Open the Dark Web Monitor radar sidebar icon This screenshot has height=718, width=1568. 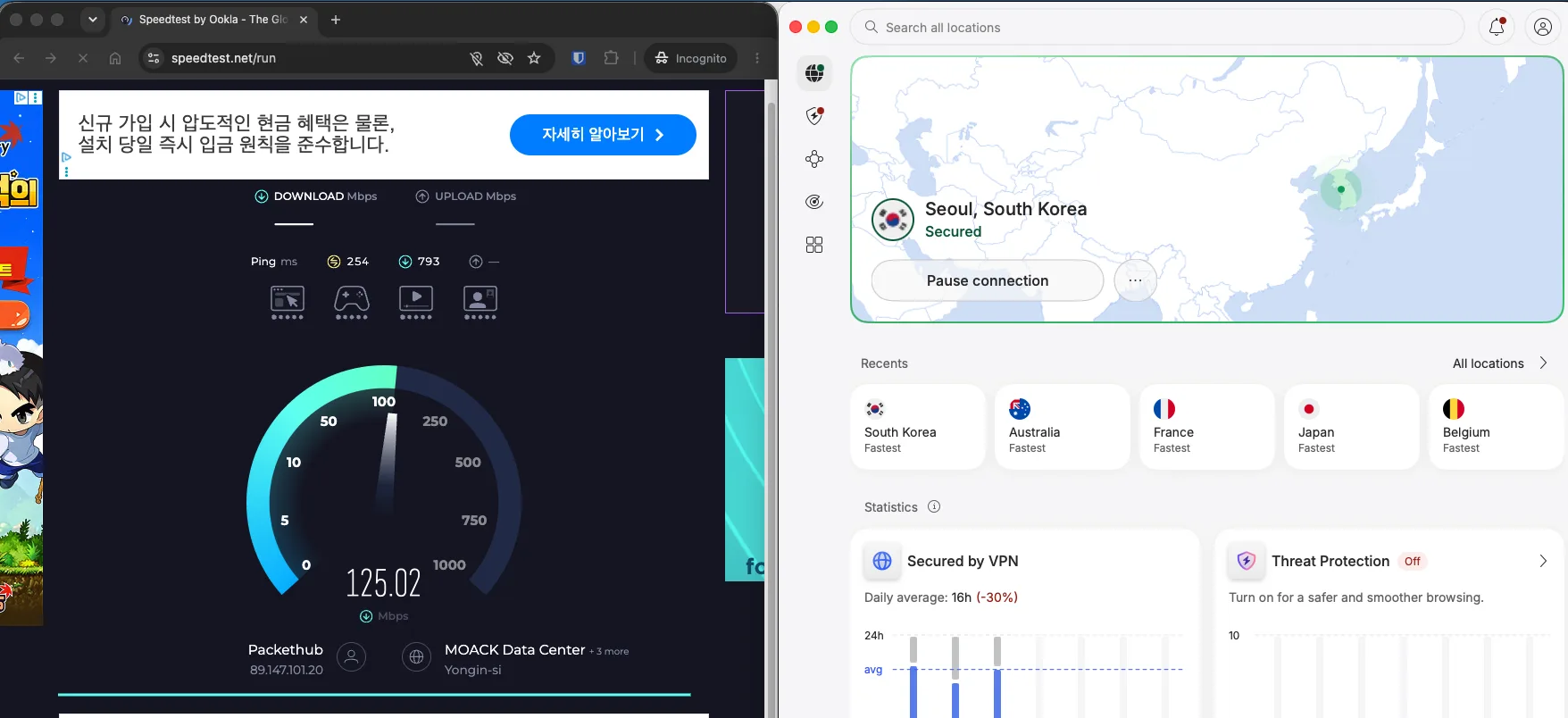(x=814, y=202)
